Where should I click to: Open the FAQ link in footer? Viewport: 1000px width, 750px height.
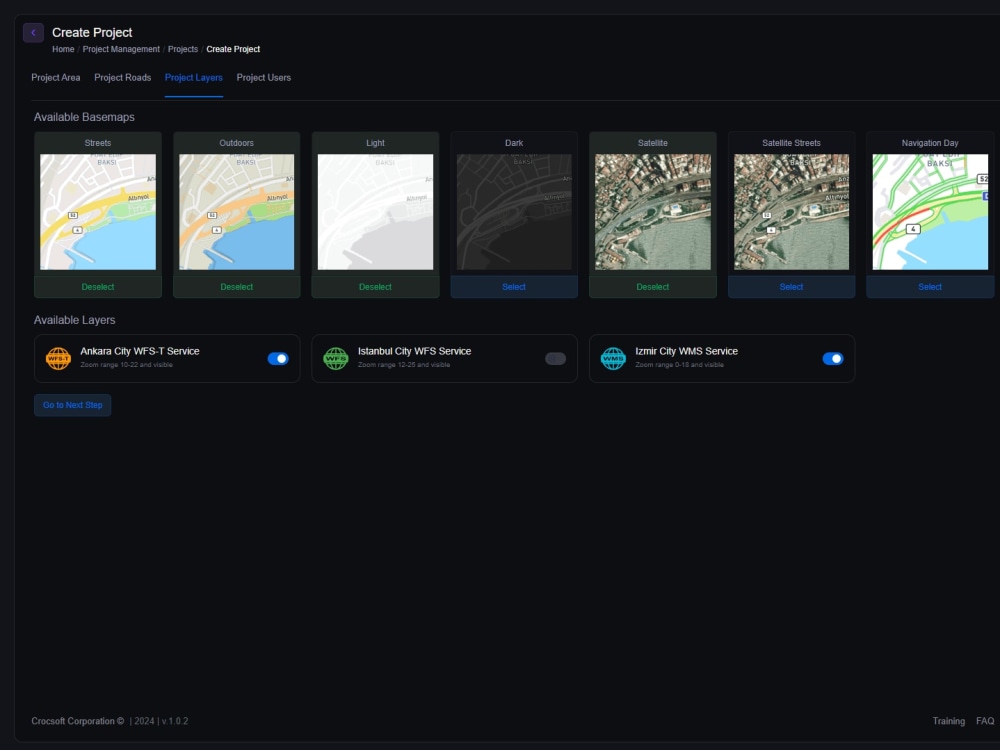[x=985, y=721]
